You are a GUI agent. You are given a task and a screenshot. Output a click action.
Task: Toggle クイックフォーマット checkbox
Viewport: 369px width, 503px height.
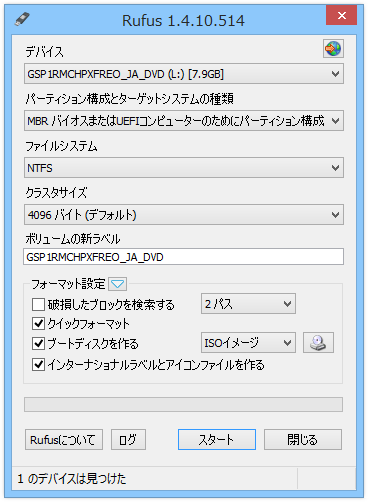pos(38,323)
